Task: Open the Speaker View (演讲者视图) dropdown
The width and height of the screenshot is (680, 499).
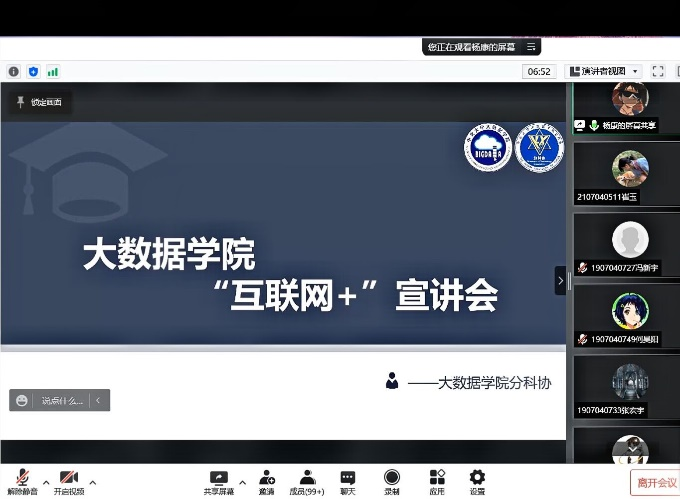Action: [x=603, y=71]
